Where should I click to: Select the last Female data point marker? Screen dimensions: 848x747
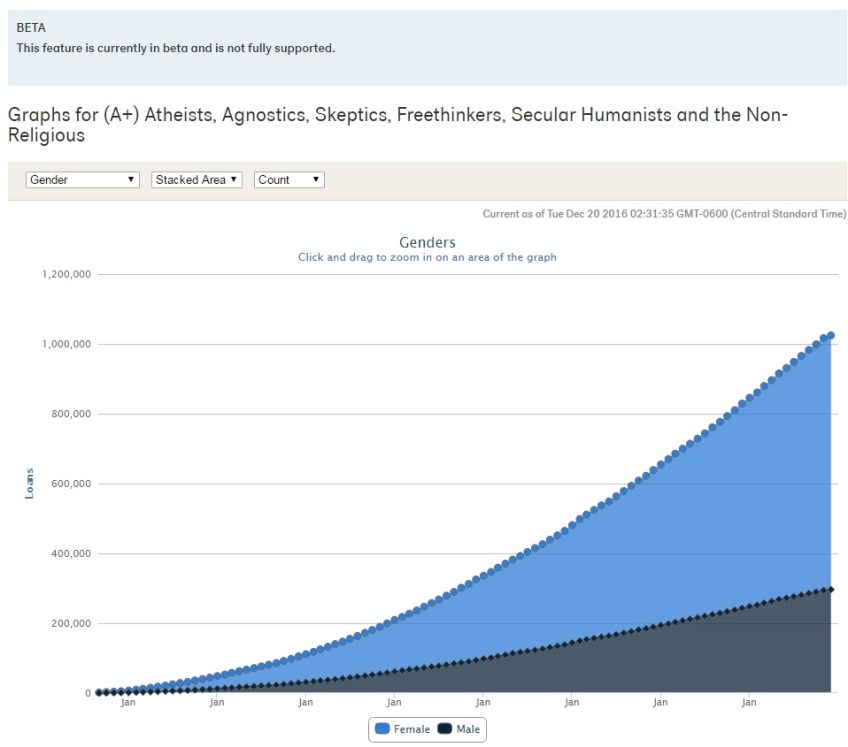(830, 336)
